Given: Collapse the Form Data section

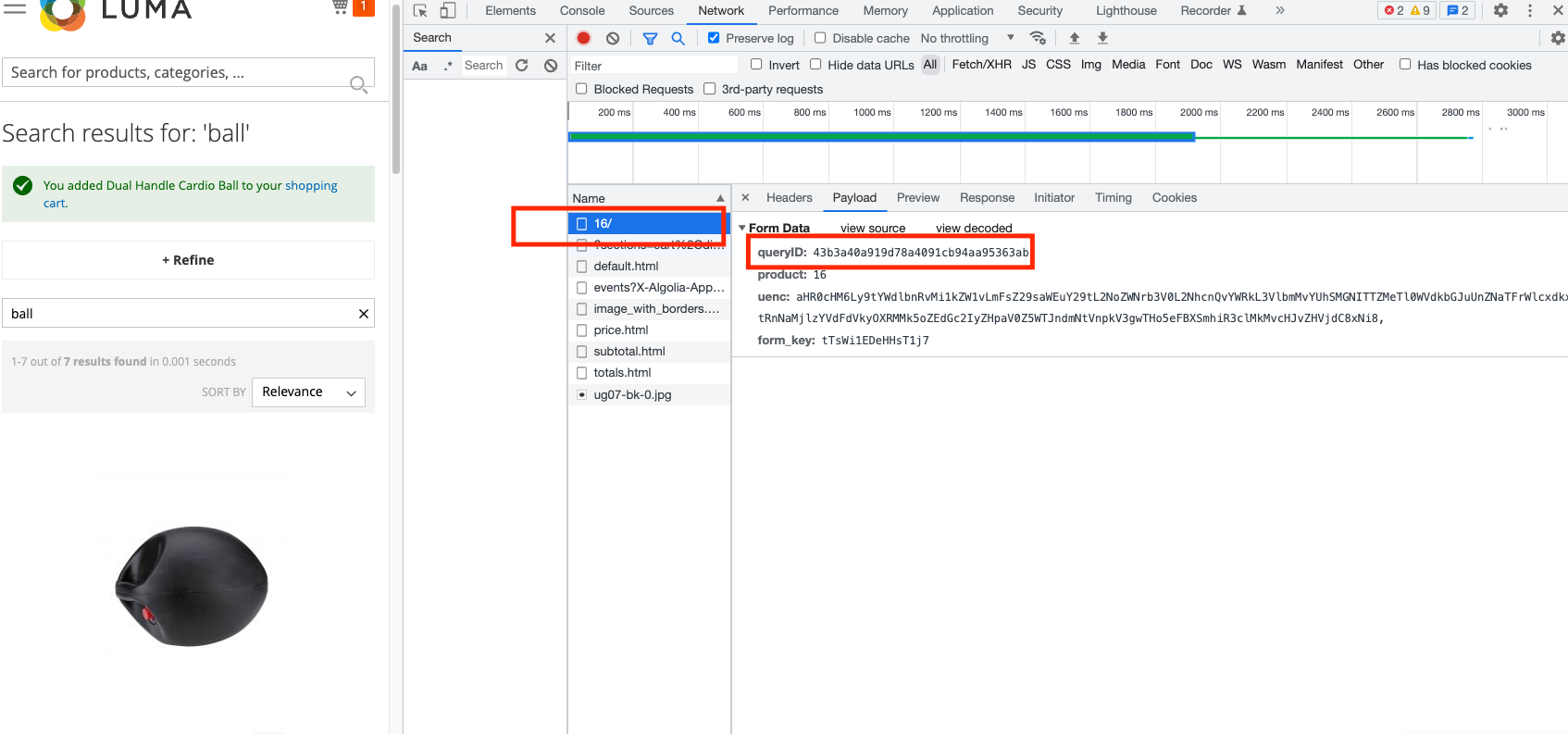Looking at the screenshot, I should point(741,228).
